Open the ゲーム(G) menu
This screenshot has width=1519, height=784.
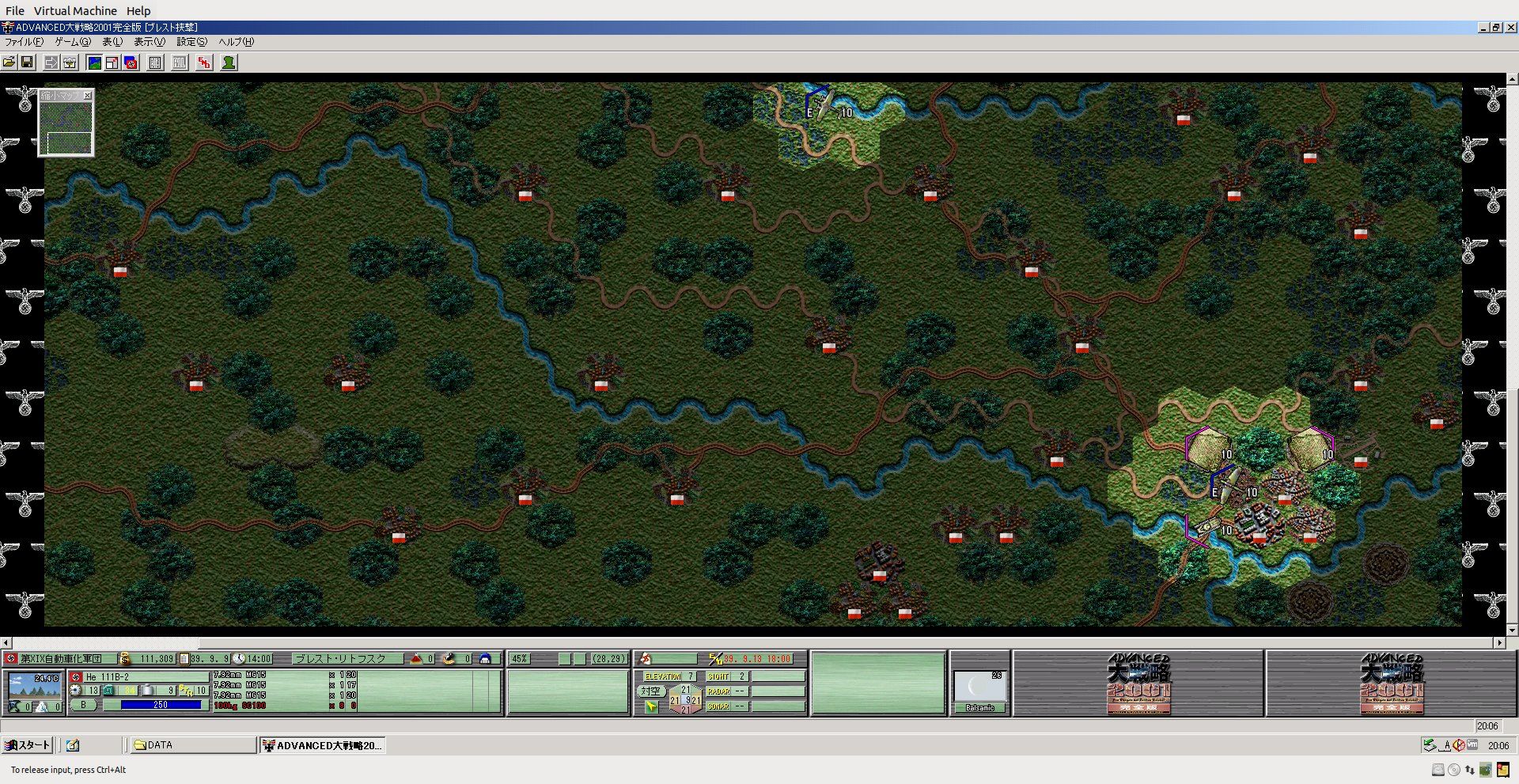[73, 42]
